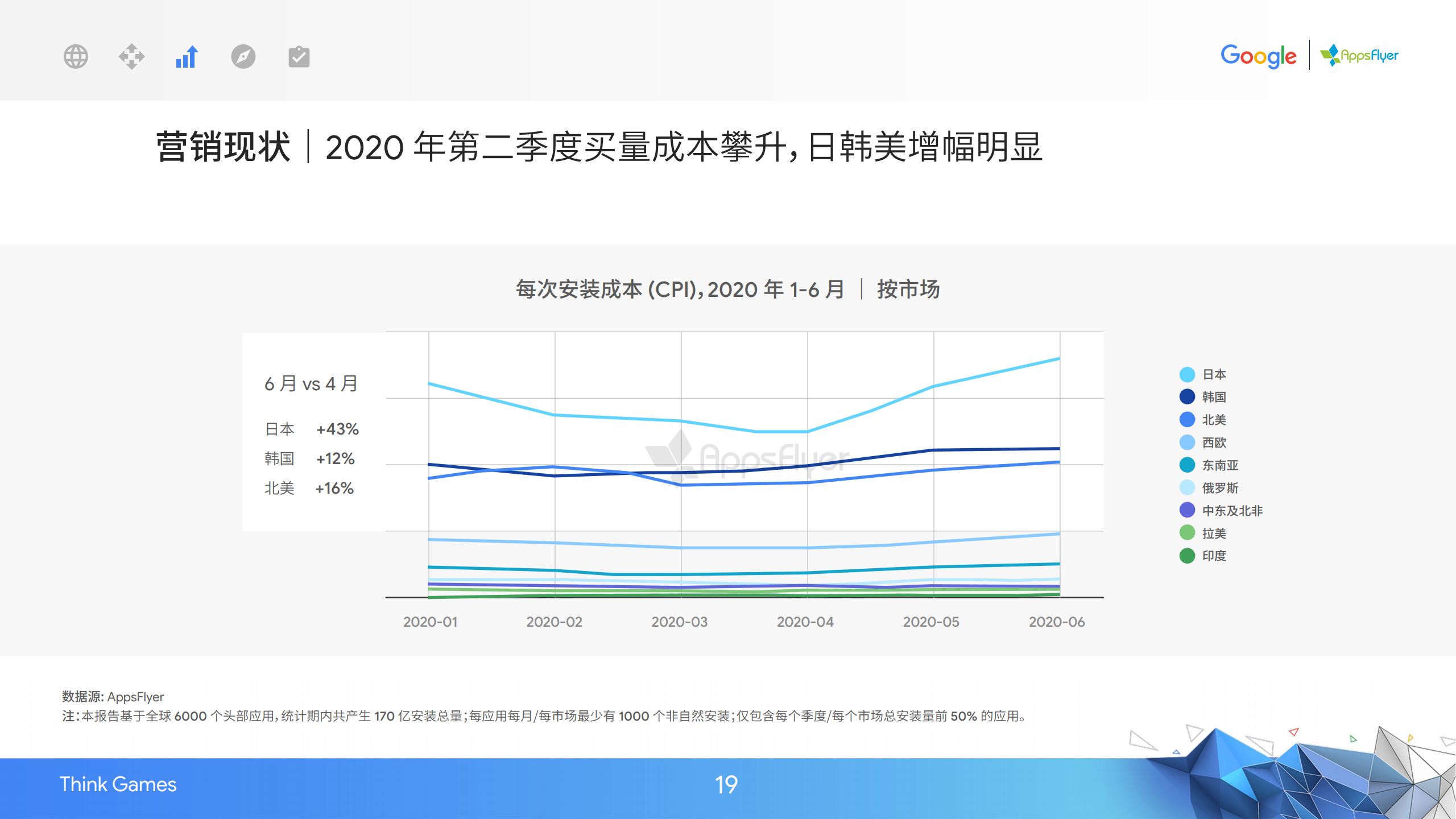Click the 2020-04 axis label
Image resolution: width=1456 pixels, height=819 pixels.
point(805,622)
